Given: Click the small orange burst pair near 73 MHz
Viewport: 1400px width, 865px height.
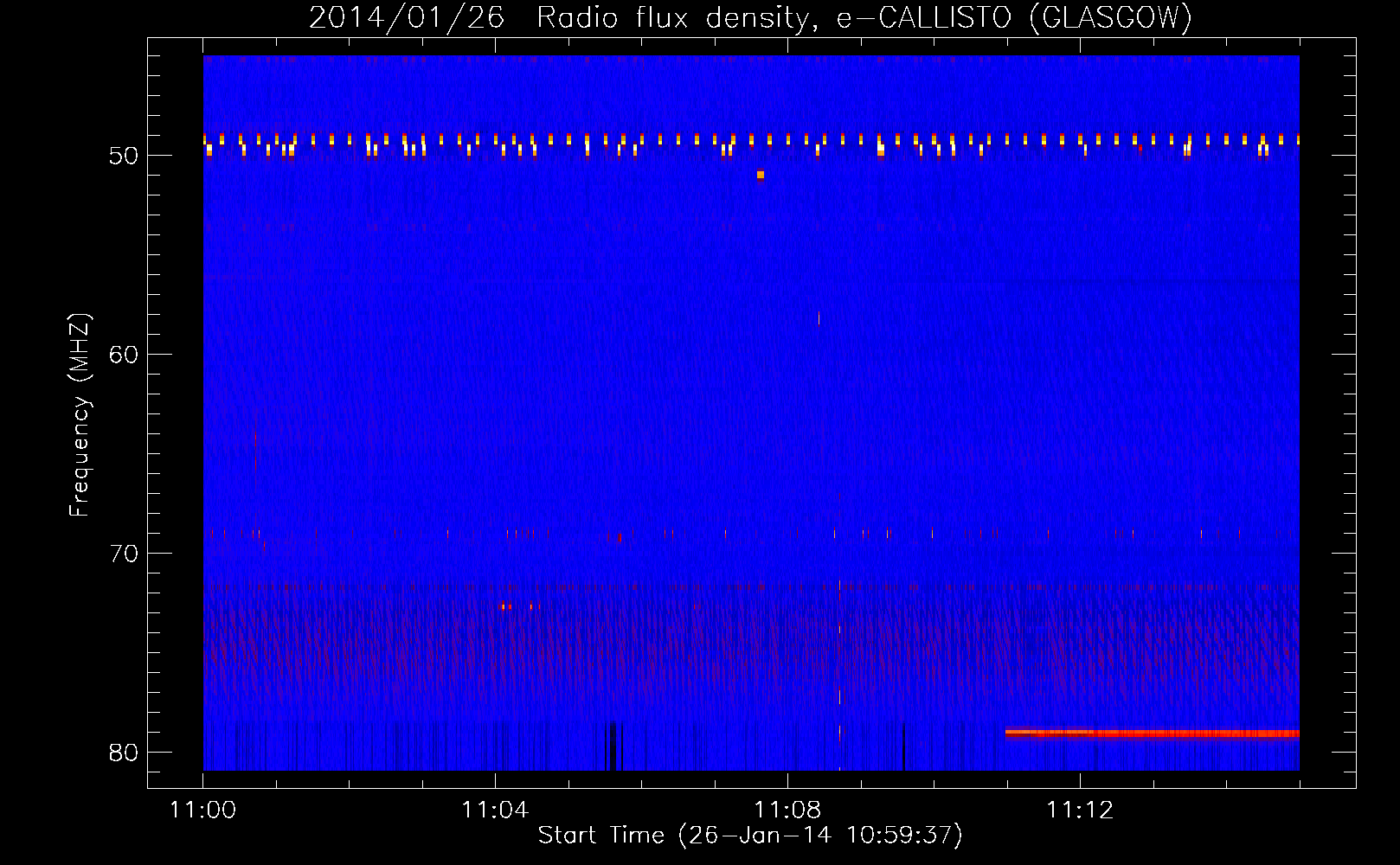Looking at the screenshot, I should point(507,606).
